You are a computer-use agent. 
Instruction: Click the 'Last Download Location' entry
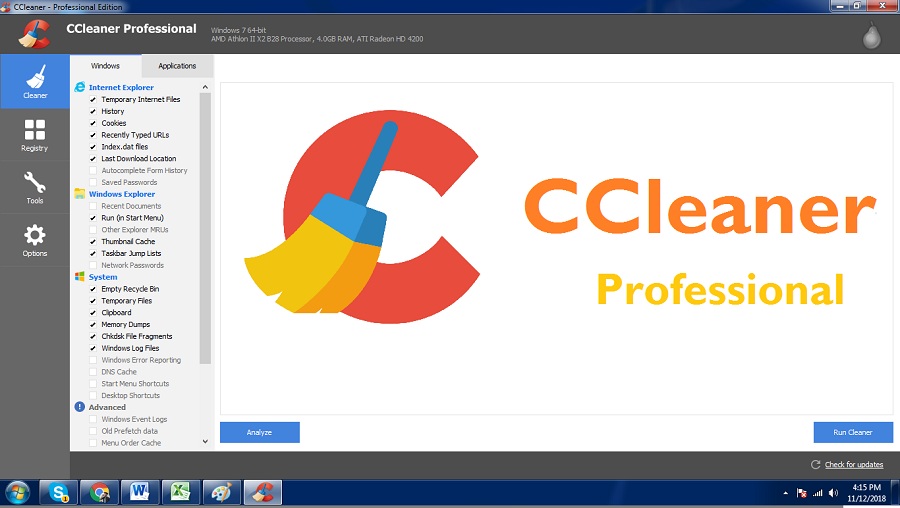(139, 158)
